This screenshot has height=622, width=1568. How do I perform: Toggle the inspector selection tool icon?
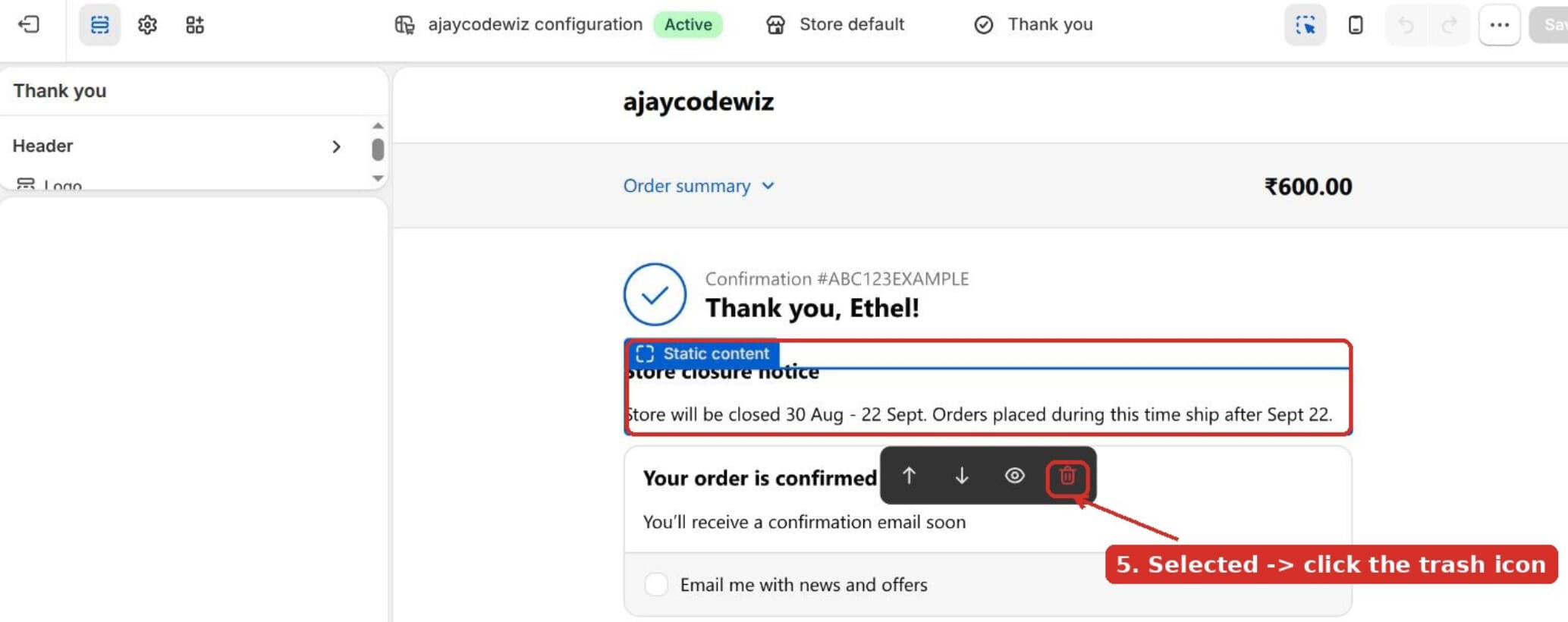1305,25
